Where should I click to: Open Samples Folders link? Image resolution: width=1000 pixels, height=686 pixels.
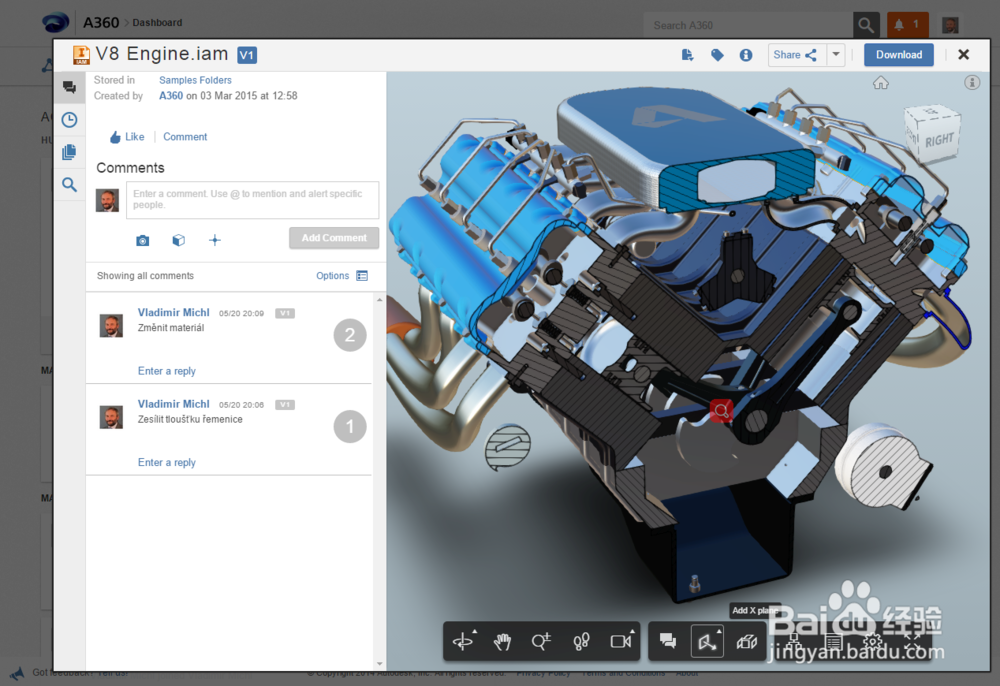(x=195, y=80)
